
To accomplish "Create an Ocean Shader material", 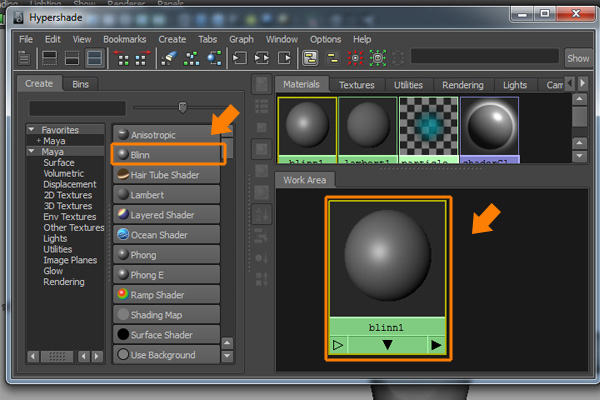I will tap(167, 235).
